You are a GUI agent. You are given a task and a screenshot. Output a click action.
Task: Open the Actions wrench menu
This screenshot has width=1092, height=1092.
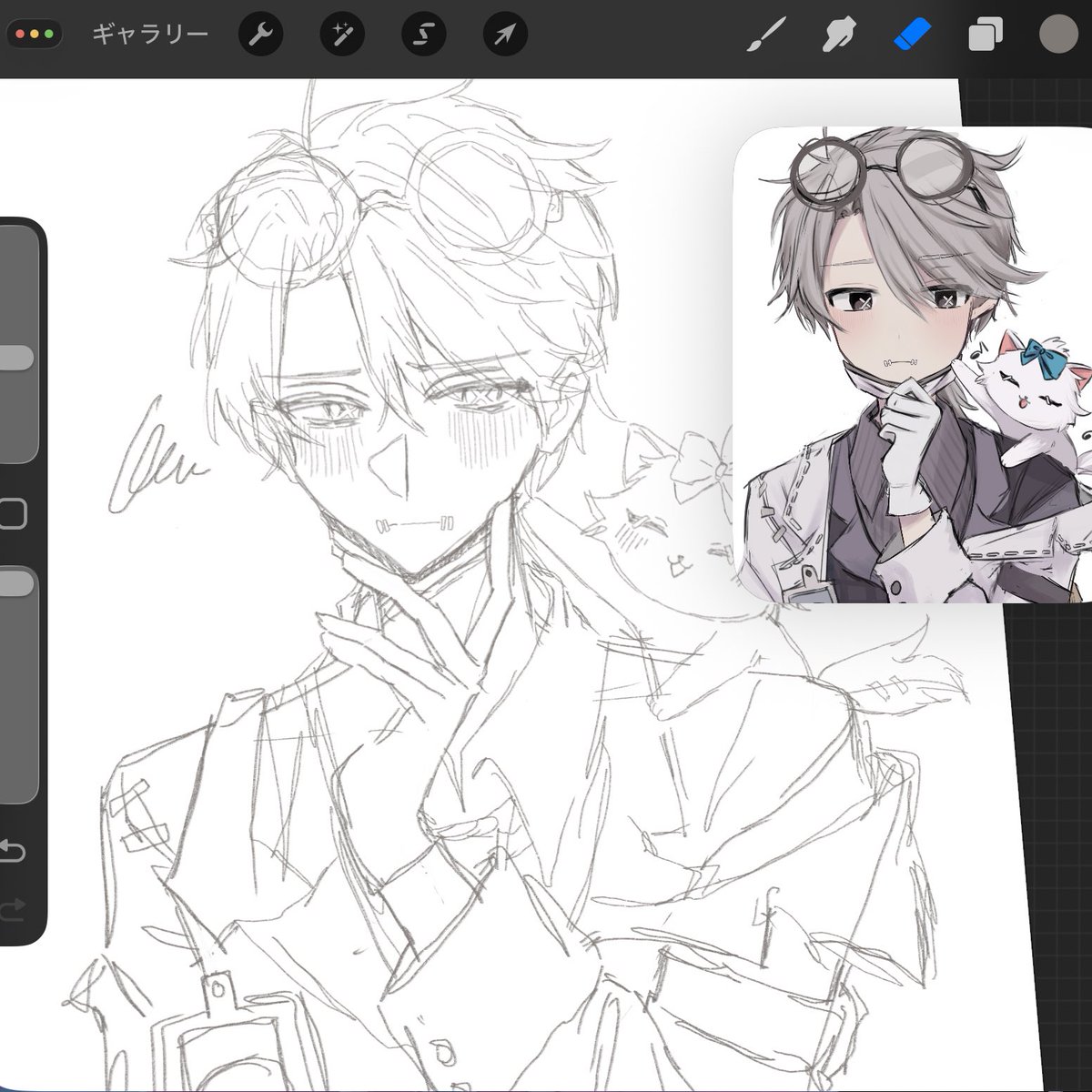tap(260, 35)
